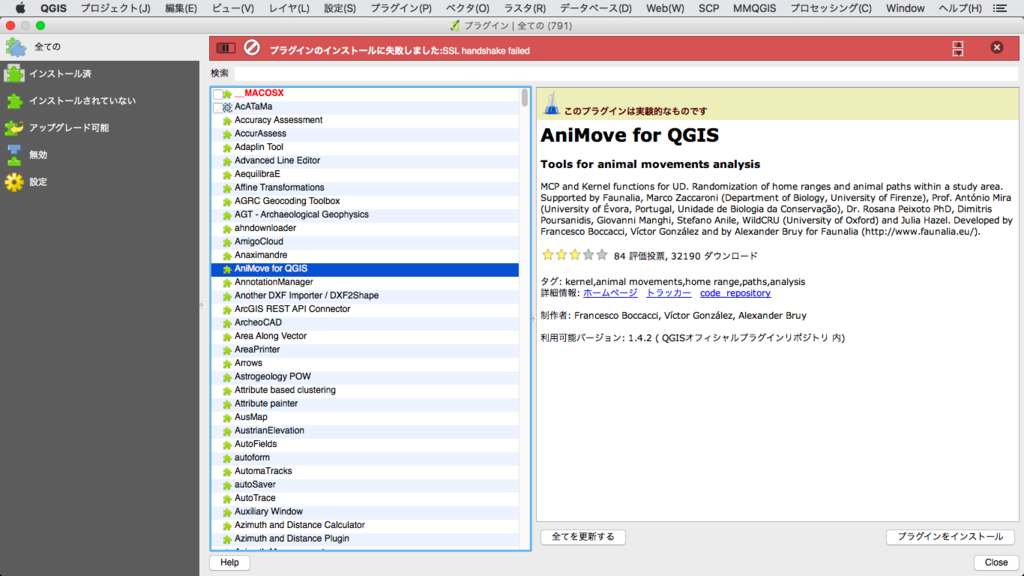
Task: Select 'AustrianElevation' plugin row
Action: (x=365, y=430)
